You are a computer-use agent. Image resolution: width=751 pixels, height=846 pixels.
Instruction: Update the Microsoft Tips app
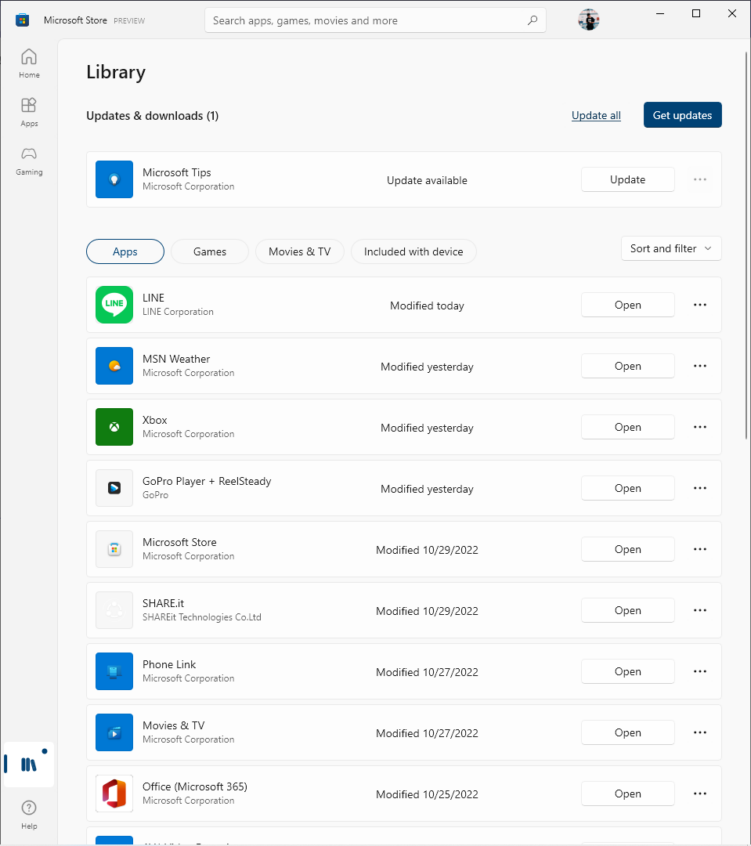click(627, 180)
